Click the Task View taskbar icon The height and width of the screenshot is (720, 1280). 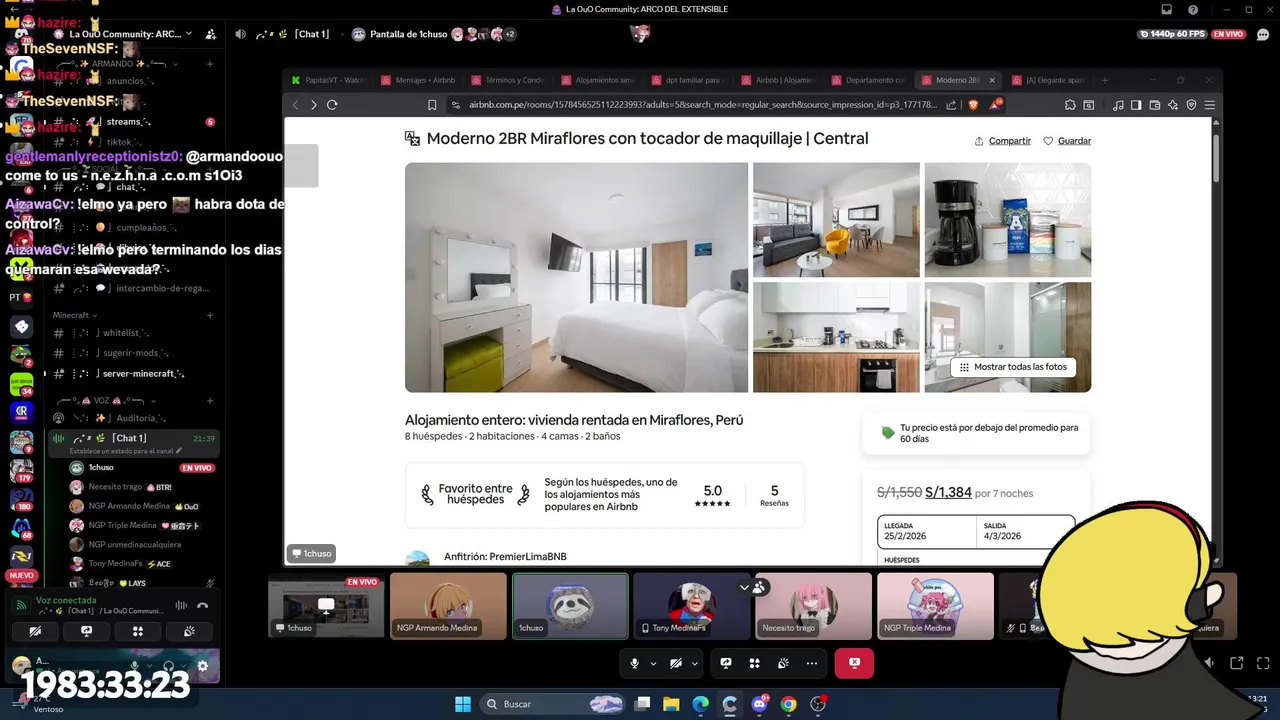click(x=643, y=704)
